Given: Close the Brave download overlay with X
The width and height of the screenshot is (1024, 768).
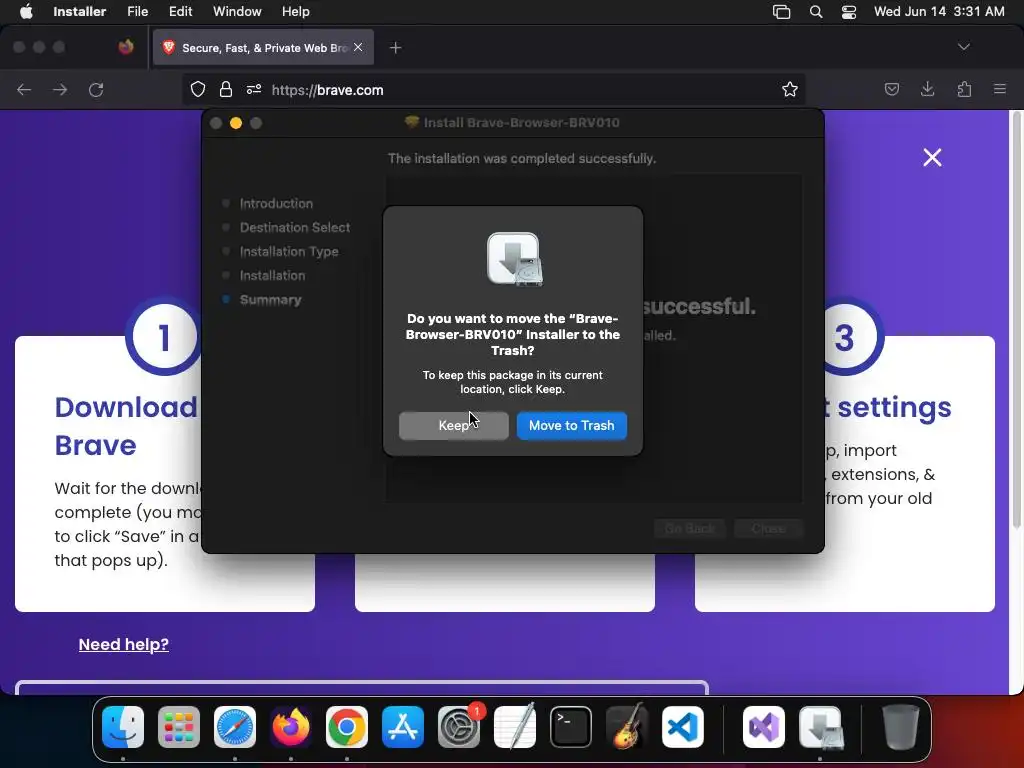Looking at the screenshot, I should point(933,157).
